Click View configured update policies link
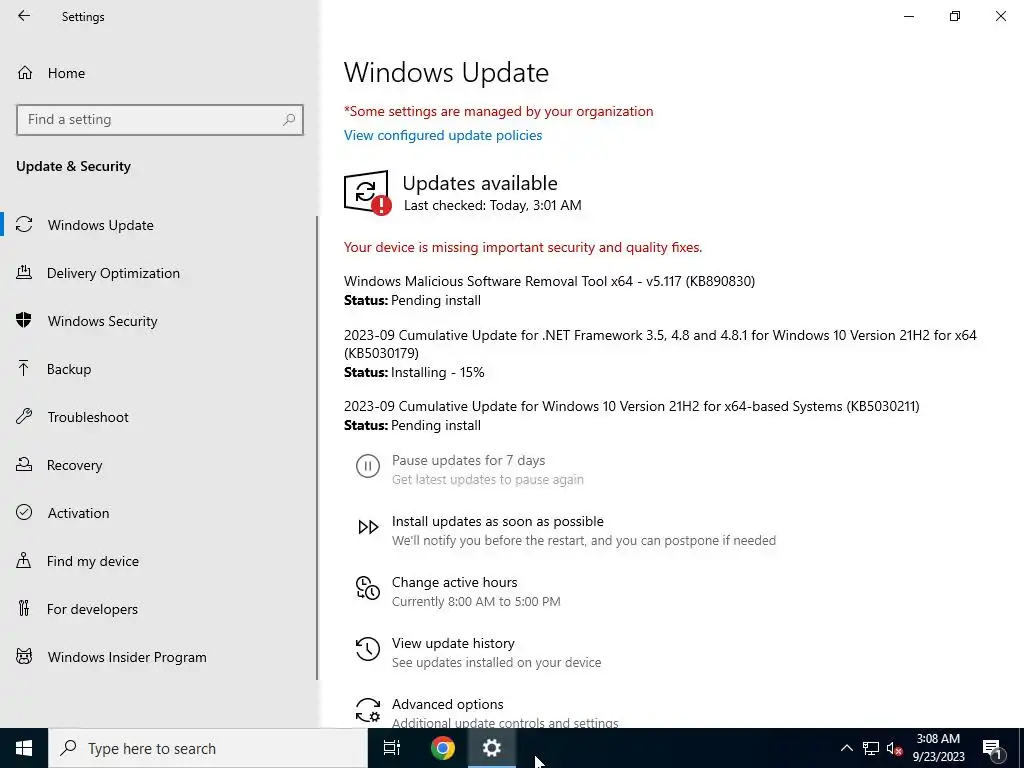The height and width of the screenshot is (768, 1024). click(x=443, y=135)
